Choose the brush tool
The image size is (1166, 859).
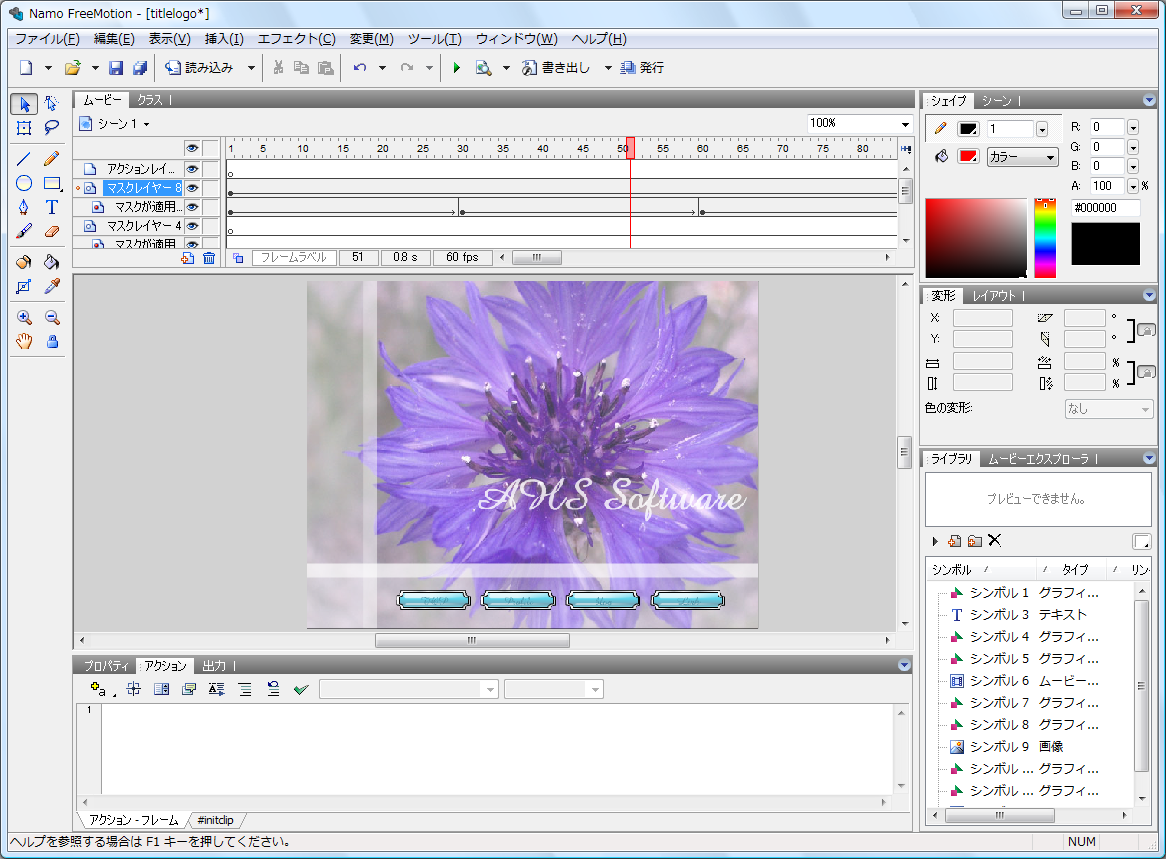click(25, 231)
